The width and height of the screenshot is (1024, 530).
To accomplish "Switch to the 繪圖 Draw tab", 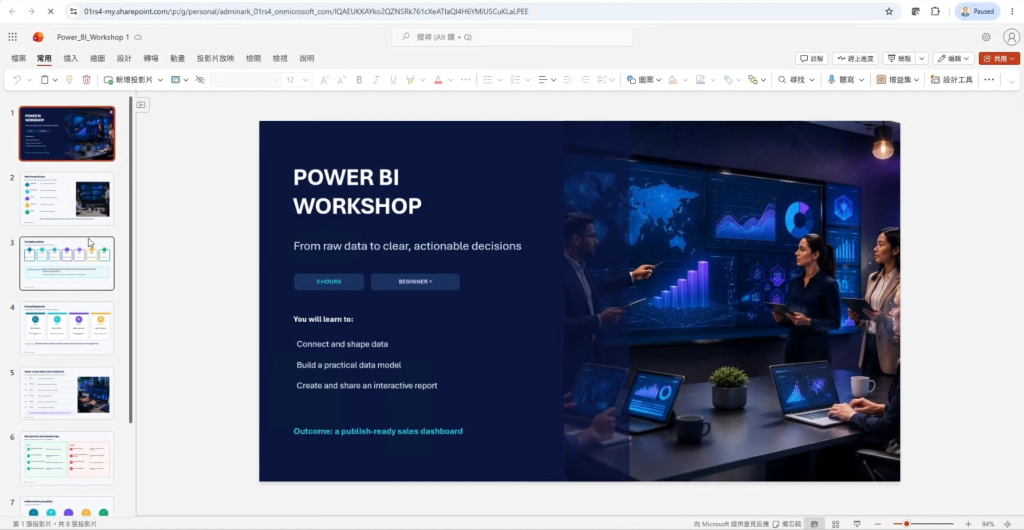I will [x=97, y=58].
